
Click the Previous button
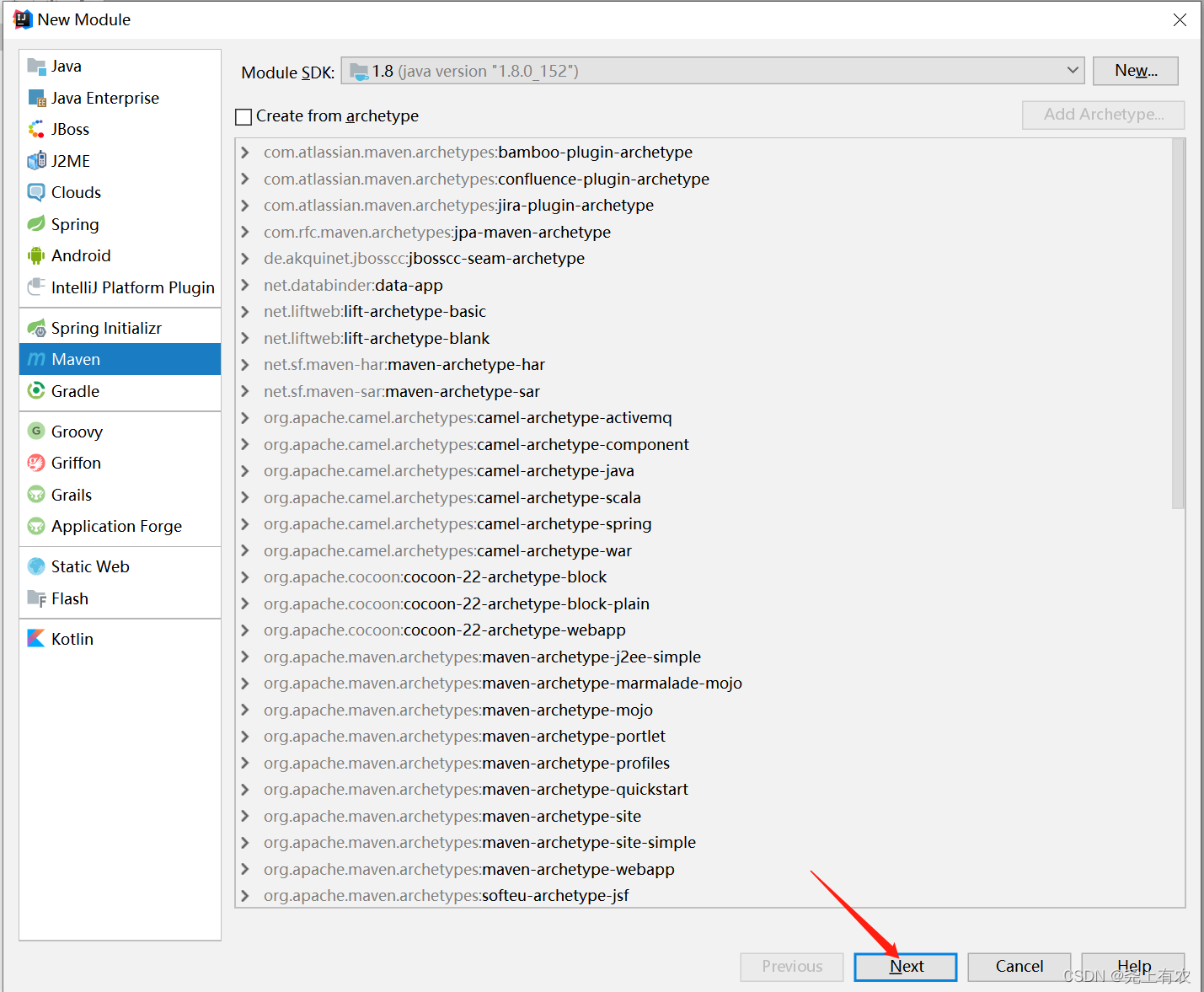tap(792, 967)
